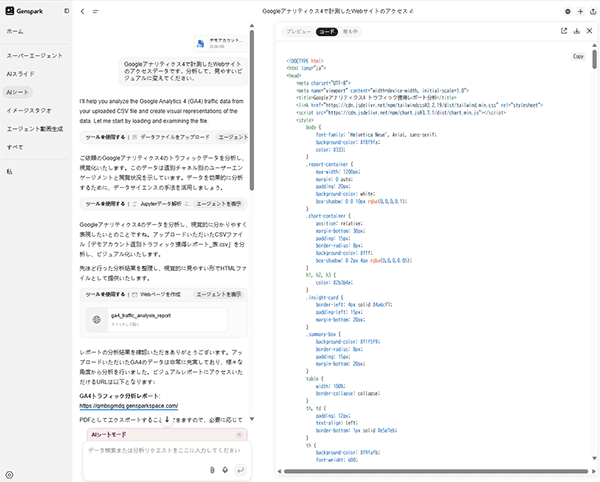Open the uploaded CSV file attachment icon

201,43
